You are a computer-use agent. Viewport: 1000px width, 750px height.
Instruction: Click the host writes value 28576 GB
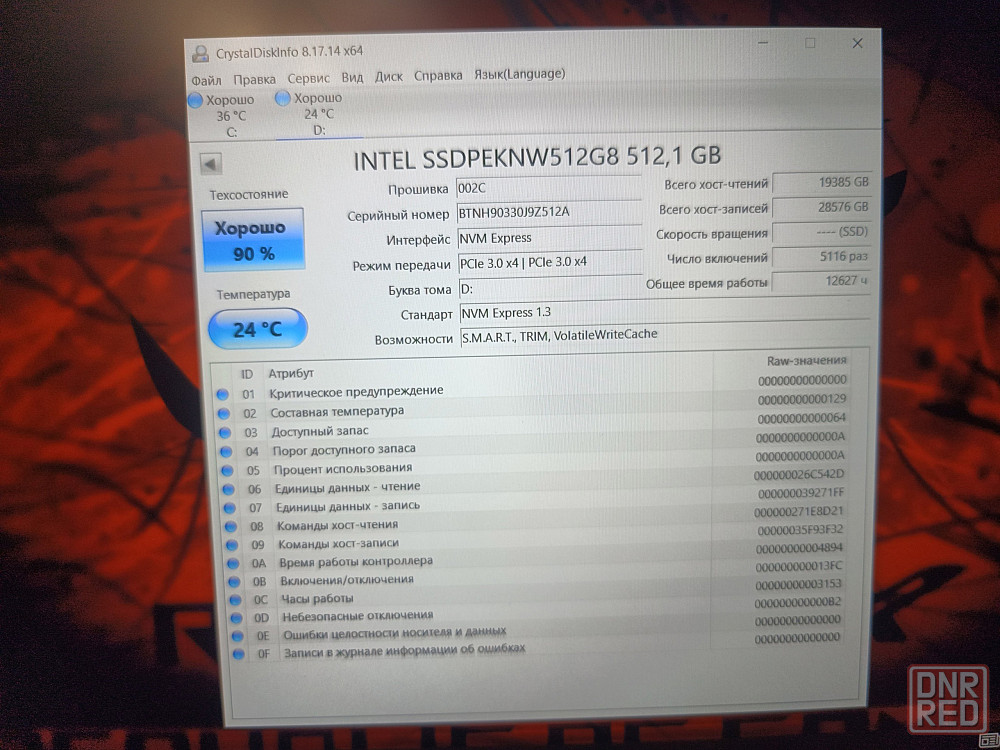click(x=821, y=207)
